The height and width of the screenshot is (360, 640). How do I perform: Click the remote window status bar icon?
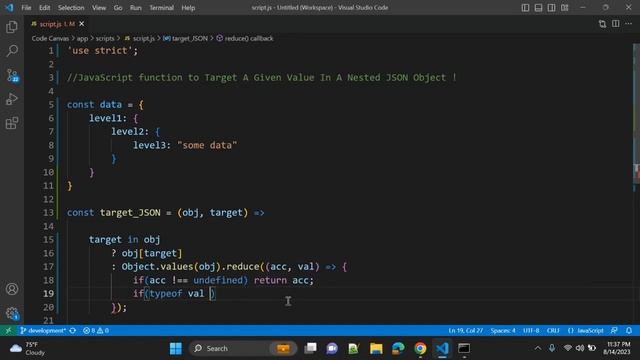[x=8, y=331]
